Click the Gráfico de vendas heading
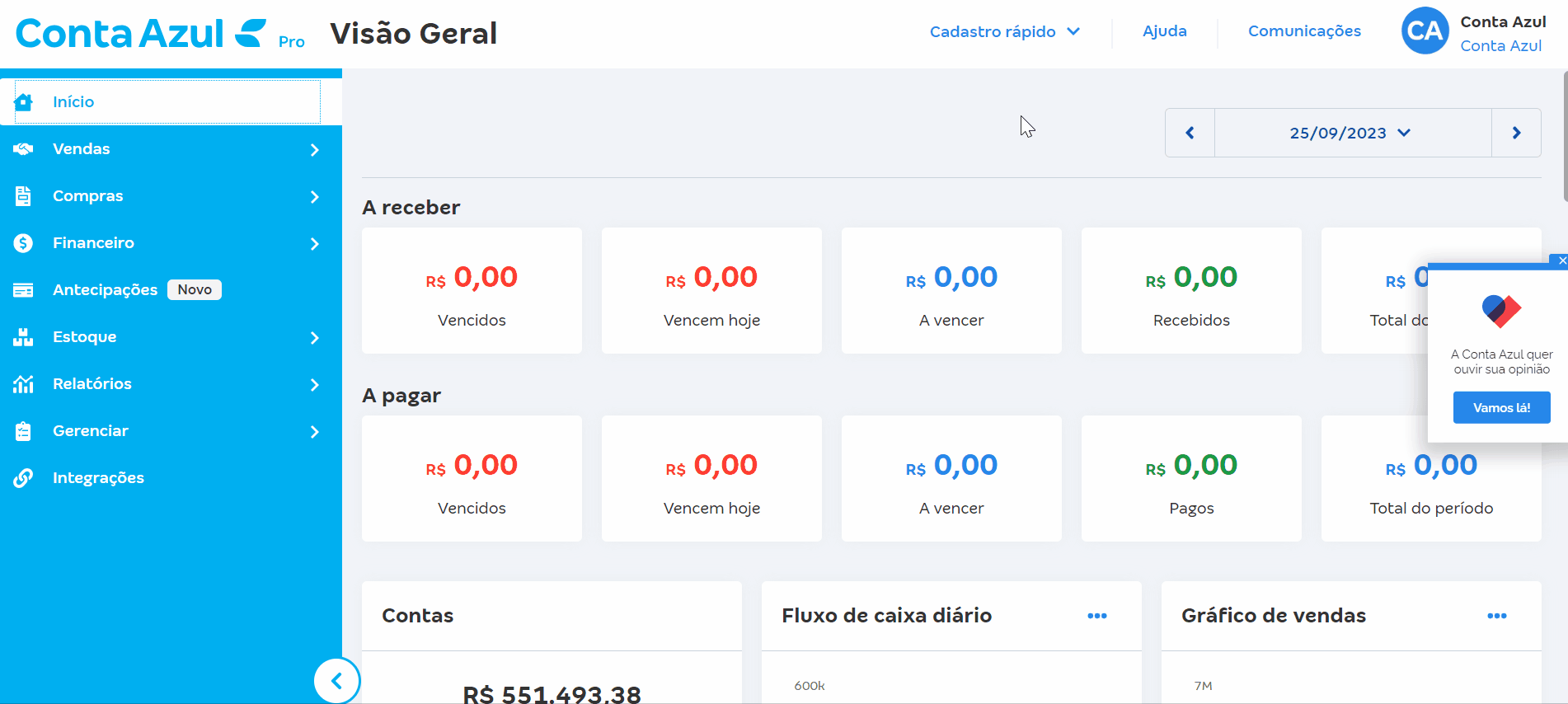 (1273, 616)
